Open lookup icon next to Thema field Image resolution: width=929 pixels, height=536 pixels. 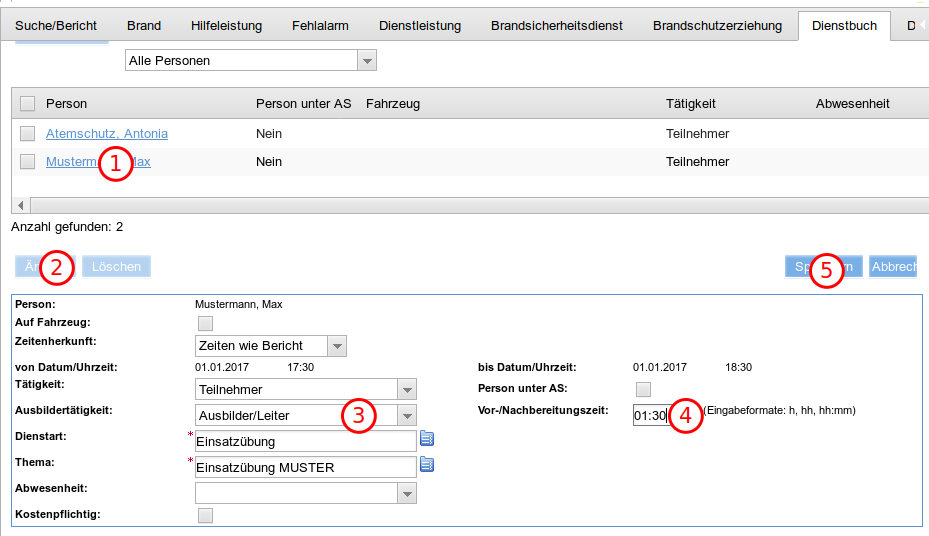pos(427,464)
